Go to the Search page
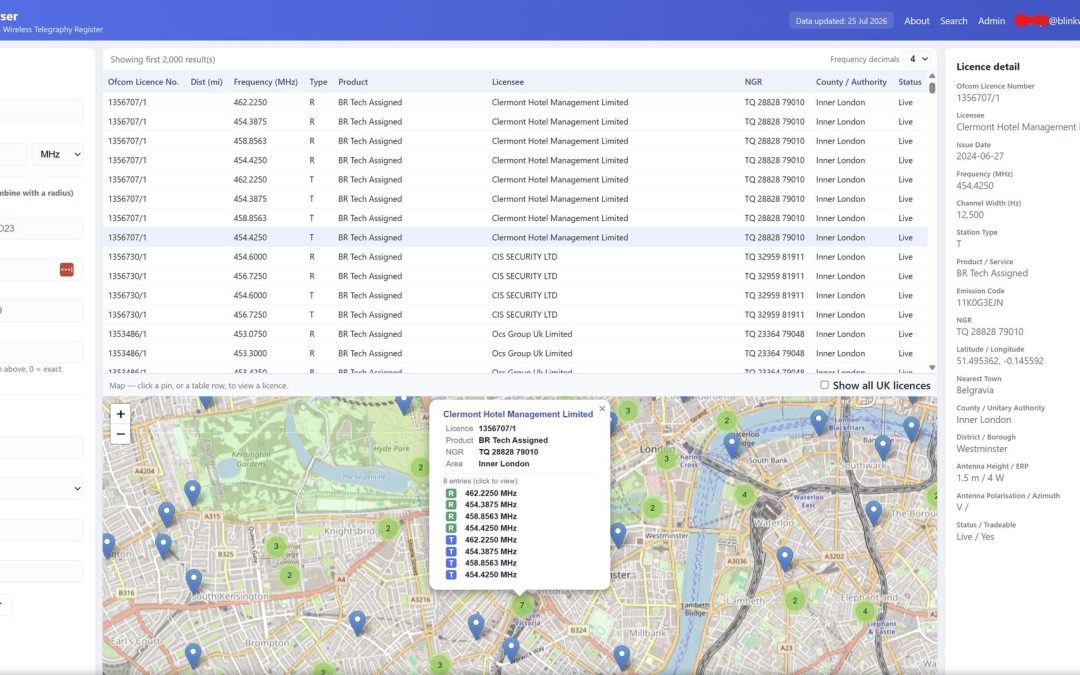Screen dimensions: 1080x675 953,21
